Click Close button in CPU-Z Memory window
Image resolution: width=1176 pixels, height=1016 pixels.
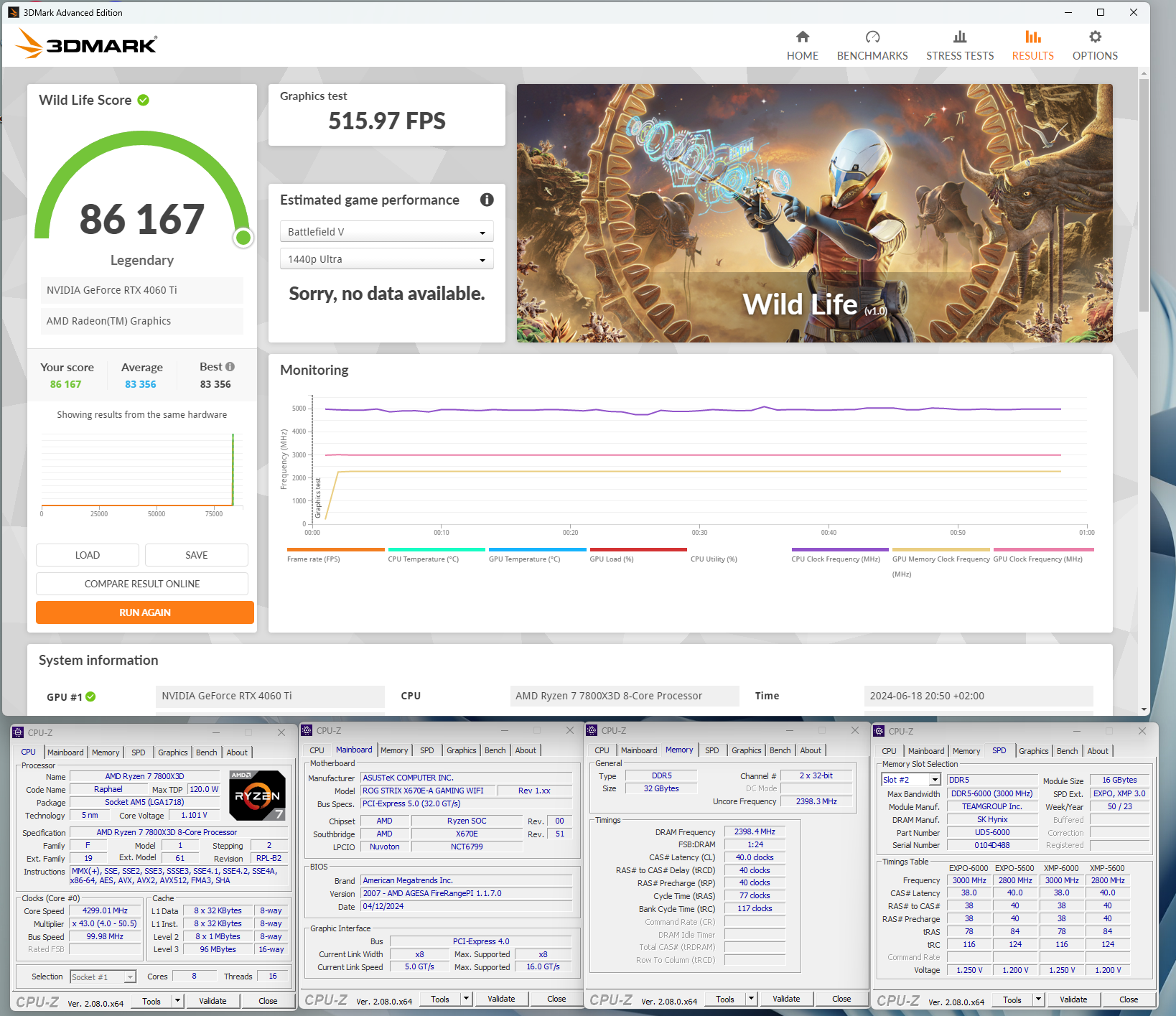(x=841, y=999)
